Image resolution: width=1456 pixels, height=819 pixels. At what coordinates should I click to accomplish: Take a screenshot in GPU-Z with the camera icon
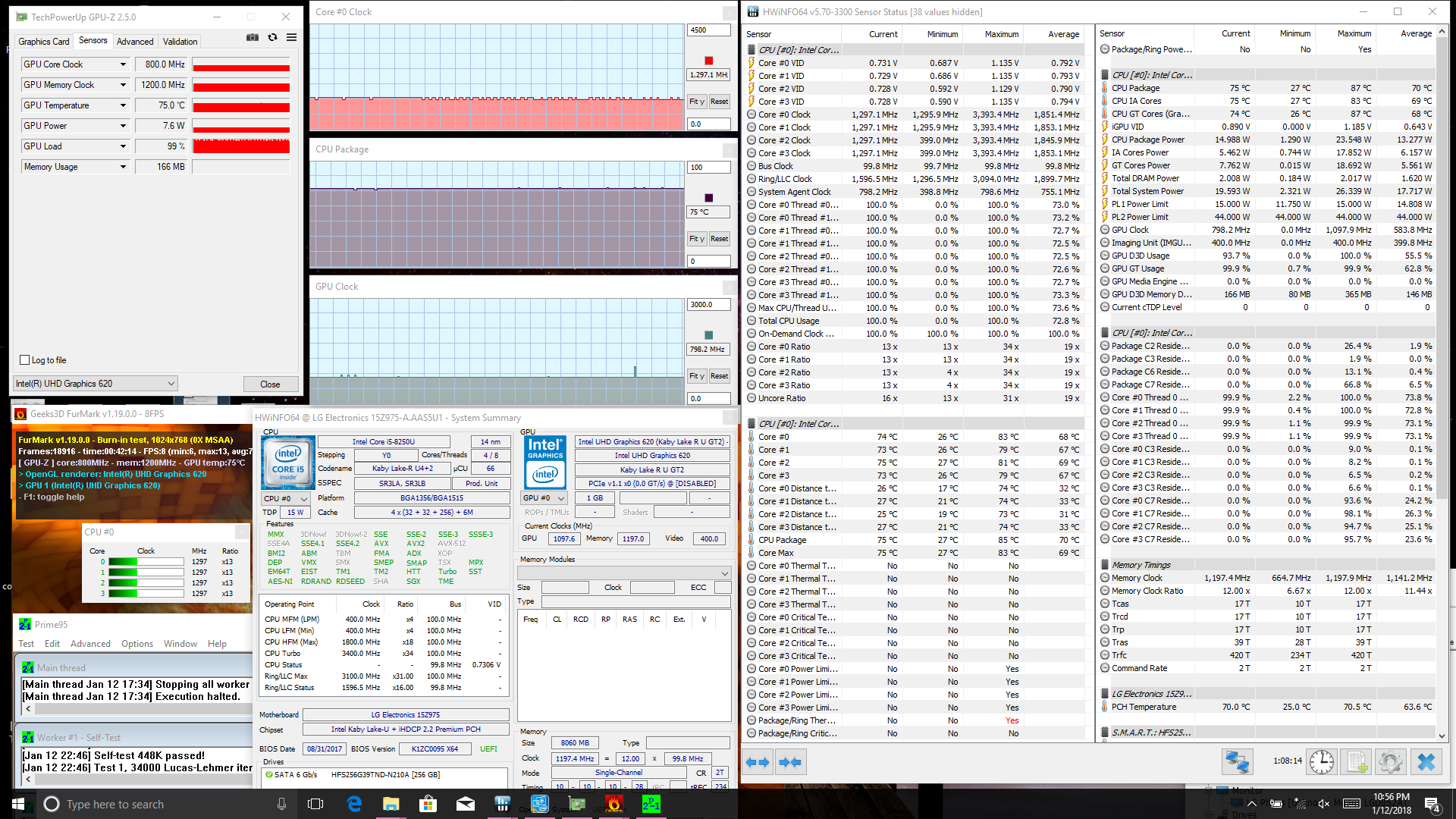[252, 38]
